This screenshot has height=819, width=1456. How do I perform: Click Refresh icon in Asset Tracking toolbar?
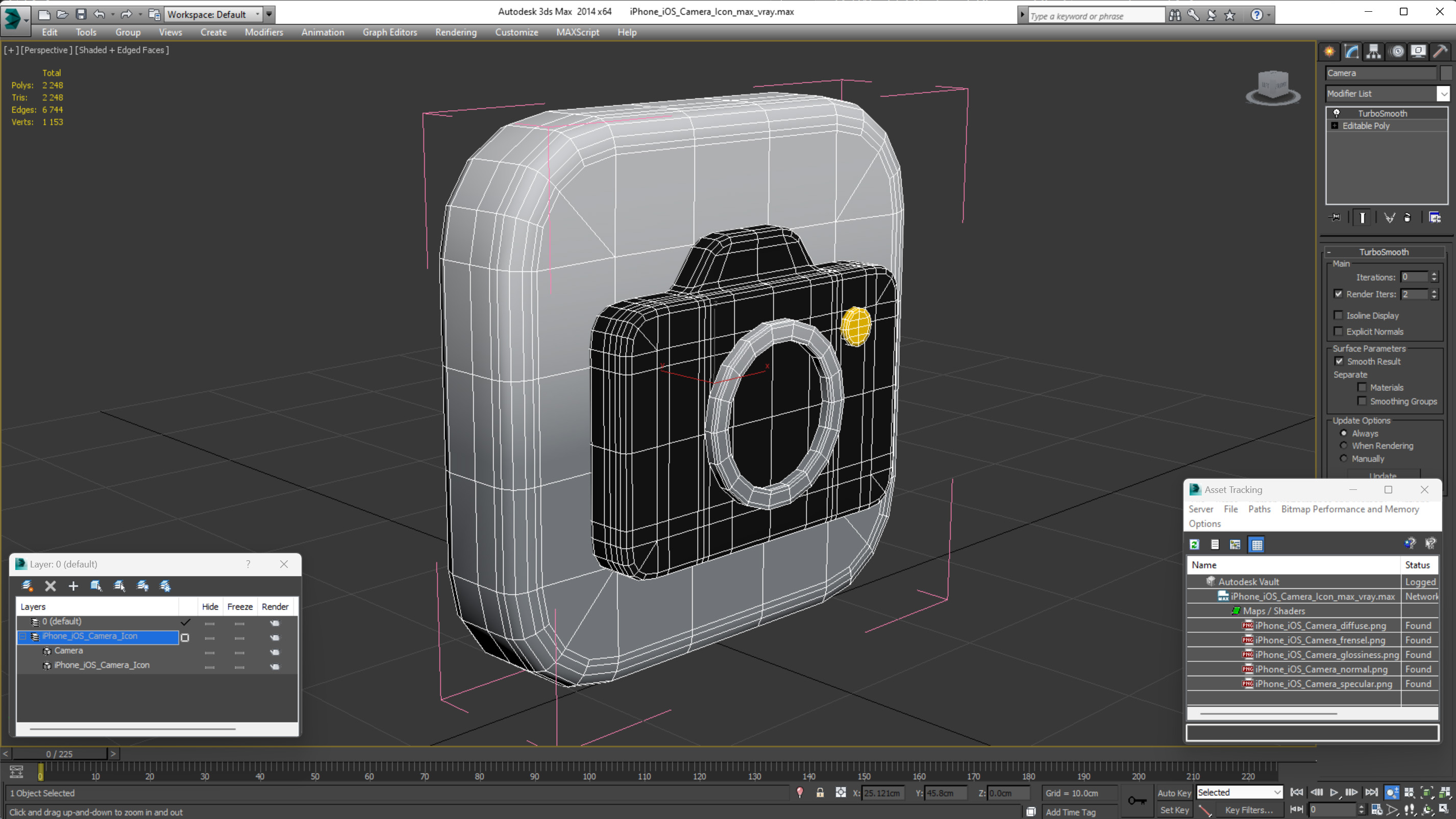click(x=1194, y=544)
